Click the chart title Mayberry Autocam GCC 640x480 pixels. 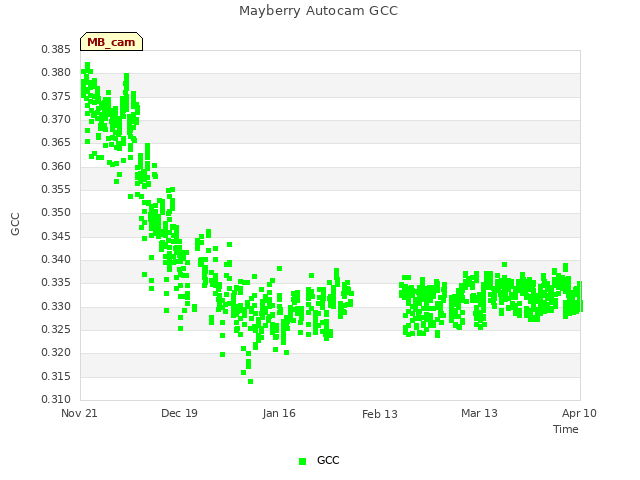click(318, 11)
